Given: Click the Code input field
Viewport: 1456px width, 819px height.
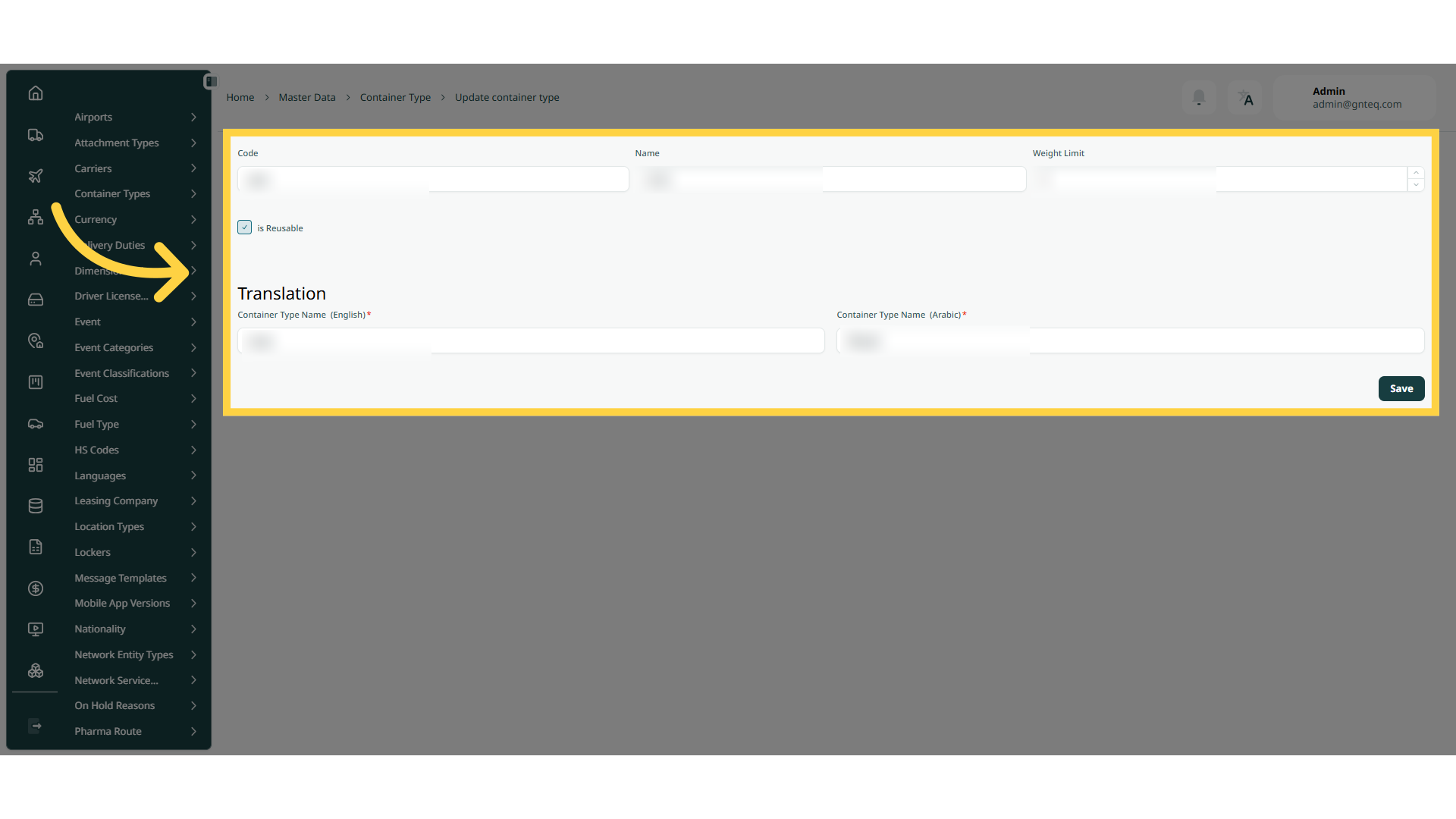Looking at the screenshot, I should [433, 179].
